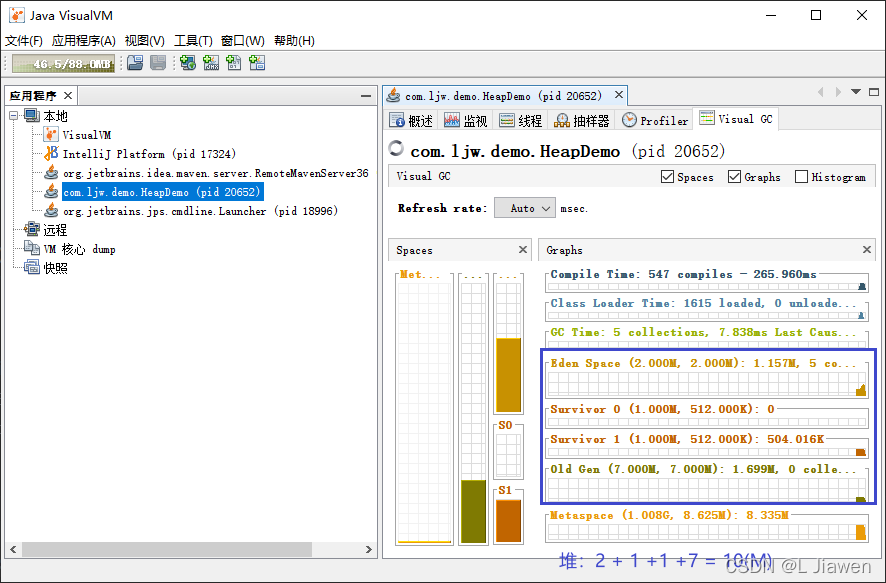Select the 本地 computer icon
The width and height of the screenshot is (886, 583).
tap(32, 116)
